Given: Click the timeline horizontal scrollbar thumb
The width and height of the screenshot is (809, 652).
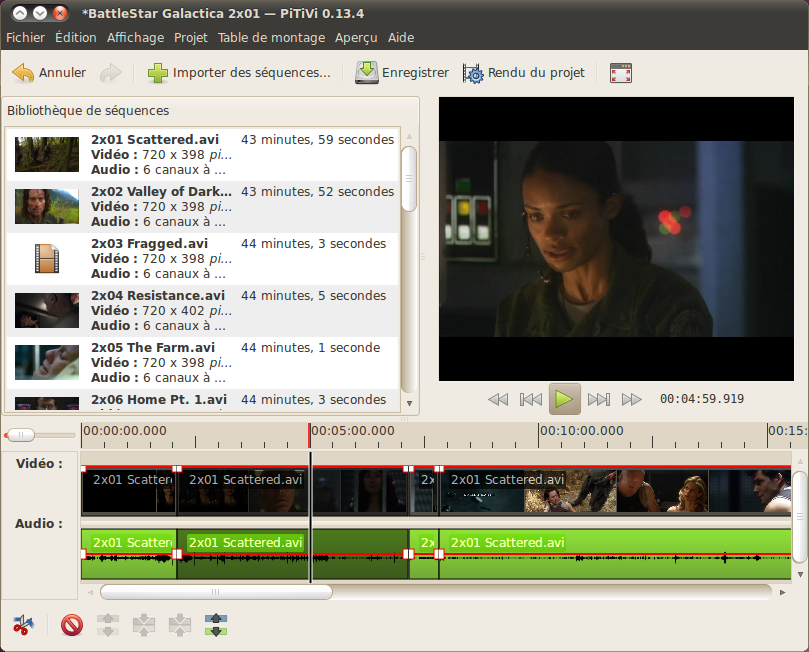Looking at the screenshot, I should tap(216, 592).
